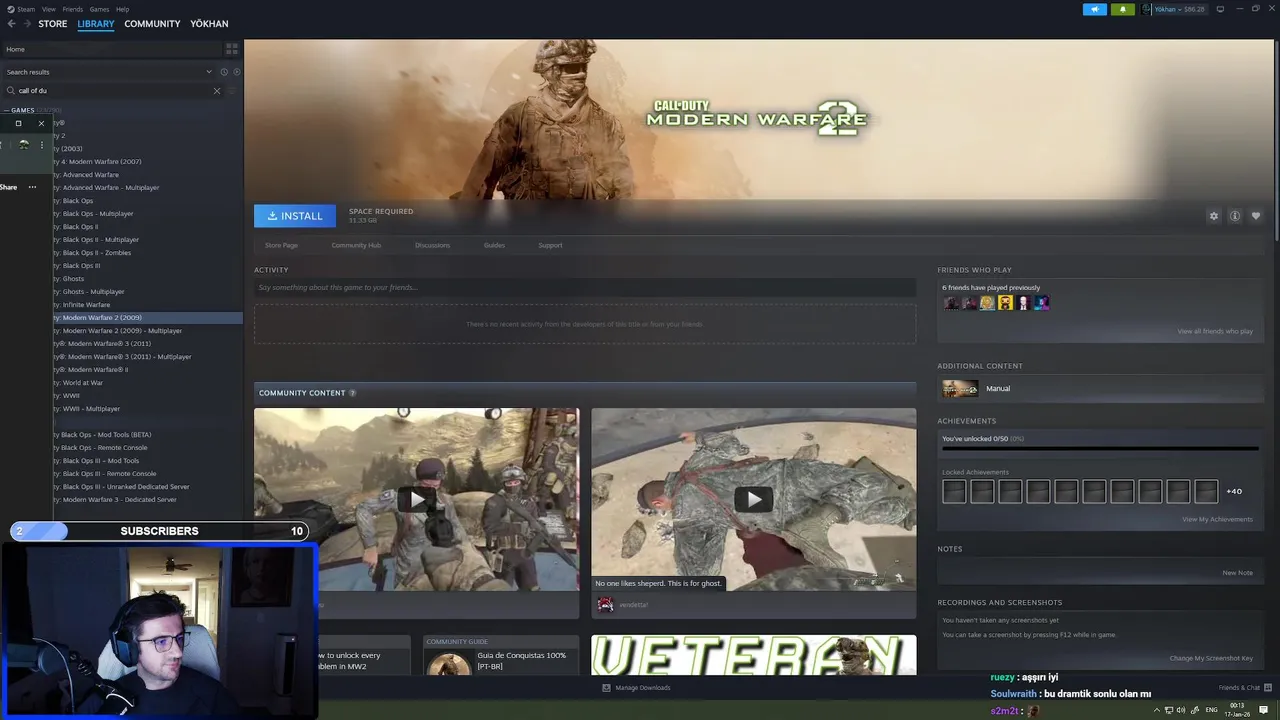Go back with the navigation back arrow
Viewport: 1280px width, 720px height.
[11, 24]
